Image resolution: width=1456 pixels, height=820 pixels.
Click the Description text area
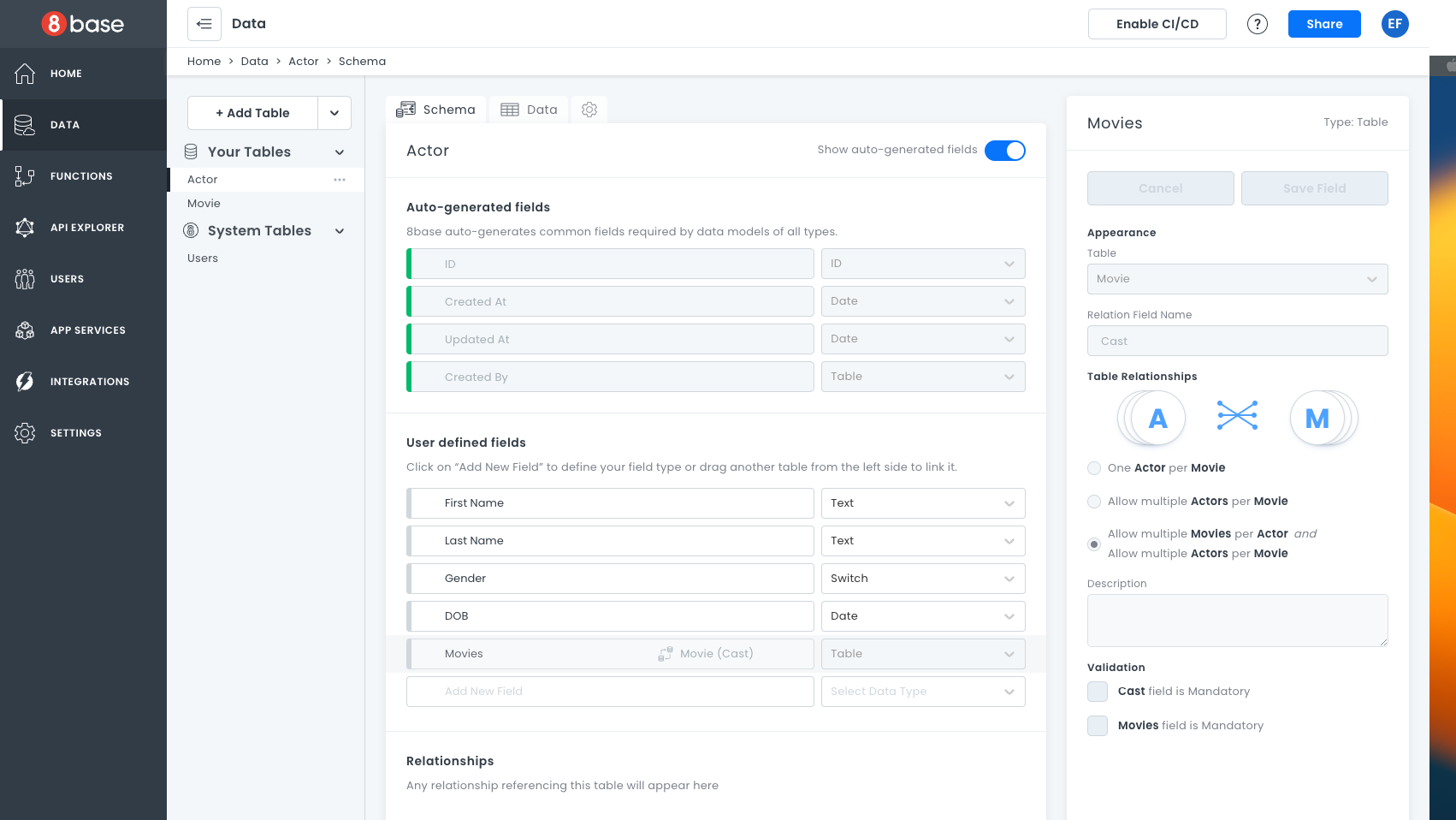coord(1237,621)
